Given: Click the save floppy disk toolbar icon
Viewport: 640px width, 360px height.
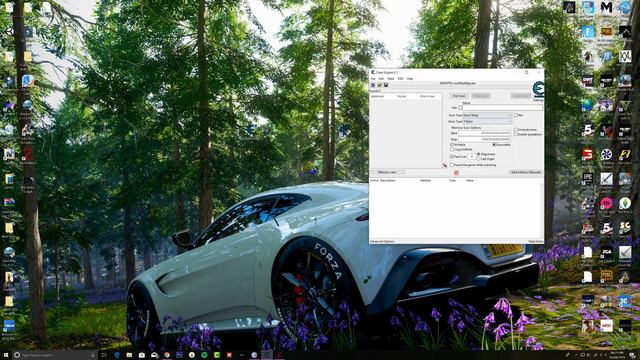Looking at the screenshot, I should click(386, 85).
